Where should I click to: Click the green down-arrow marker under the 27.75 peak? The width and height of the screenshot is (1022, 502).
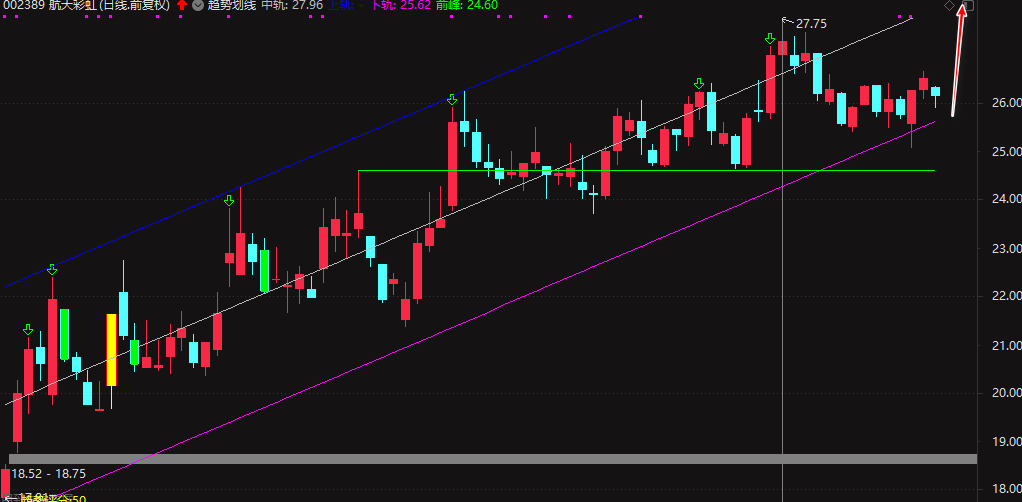pos(770,40)
